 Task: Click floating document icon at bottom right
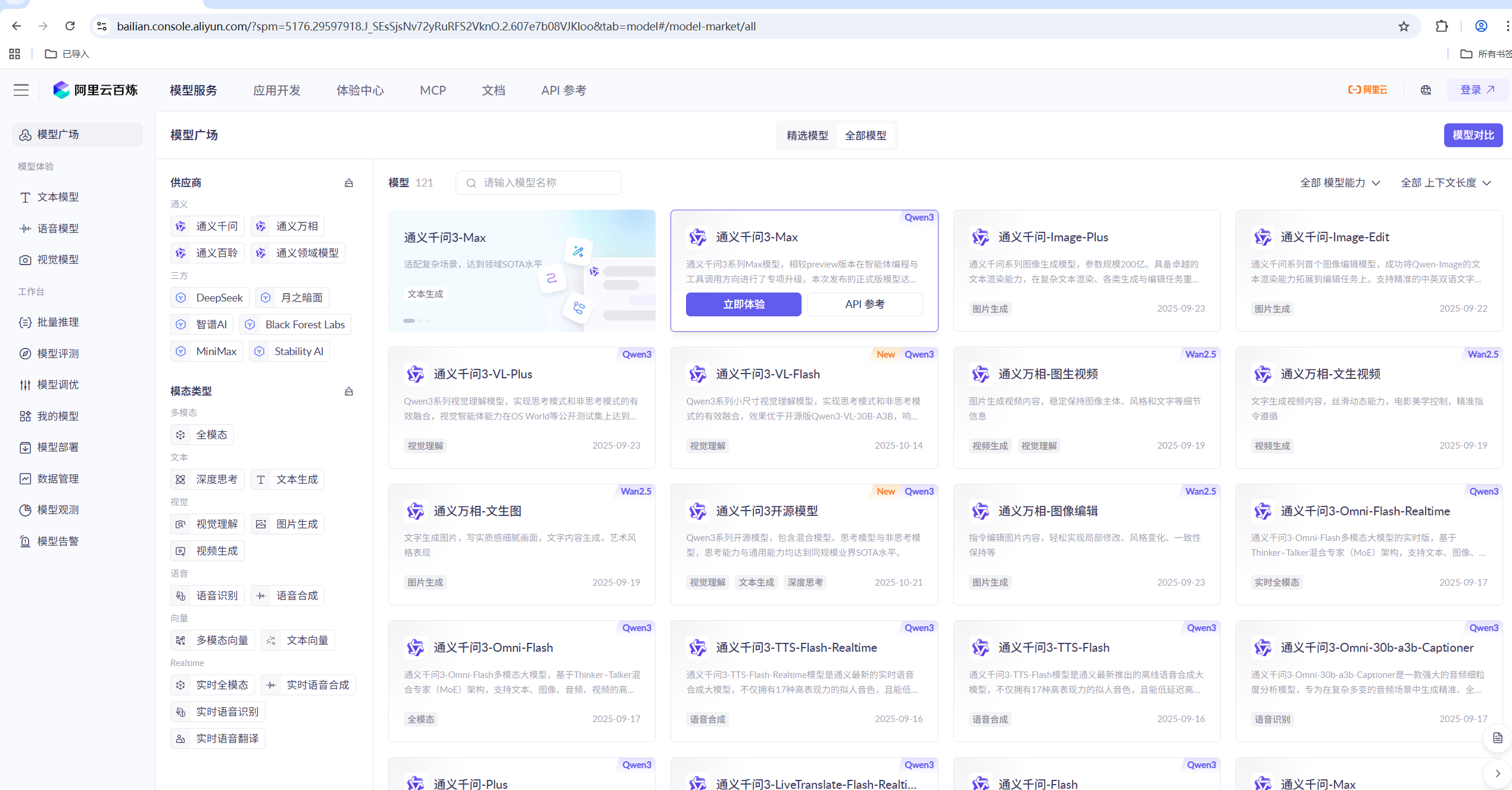[x=1497, y=738]
